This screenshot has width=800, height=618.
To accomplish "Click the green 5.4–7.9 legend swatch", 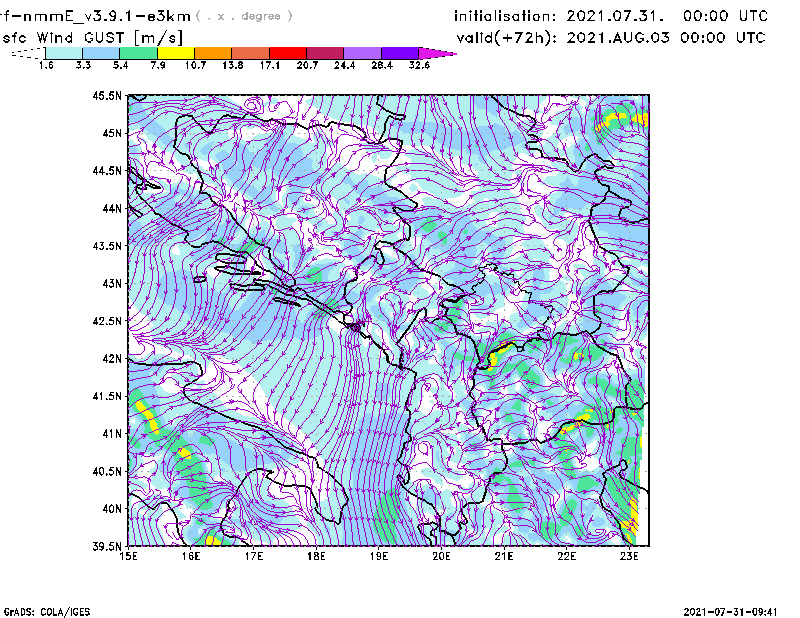I will [138, 53].
